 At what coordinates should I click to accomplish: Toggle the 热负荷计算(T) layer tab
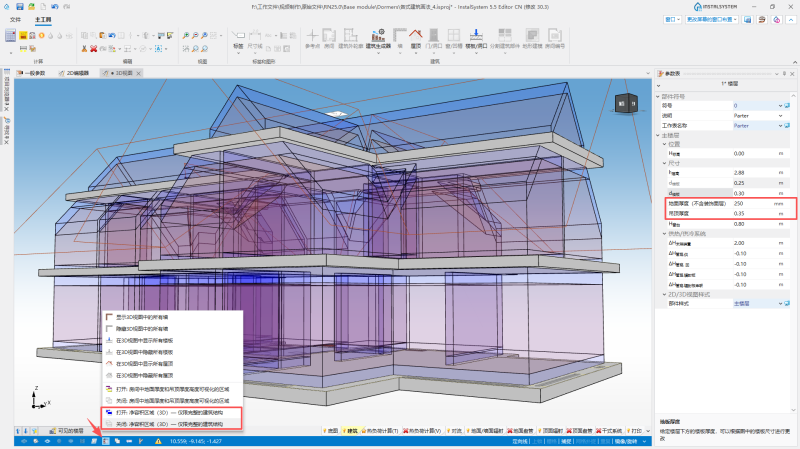(x=380, y=431)
